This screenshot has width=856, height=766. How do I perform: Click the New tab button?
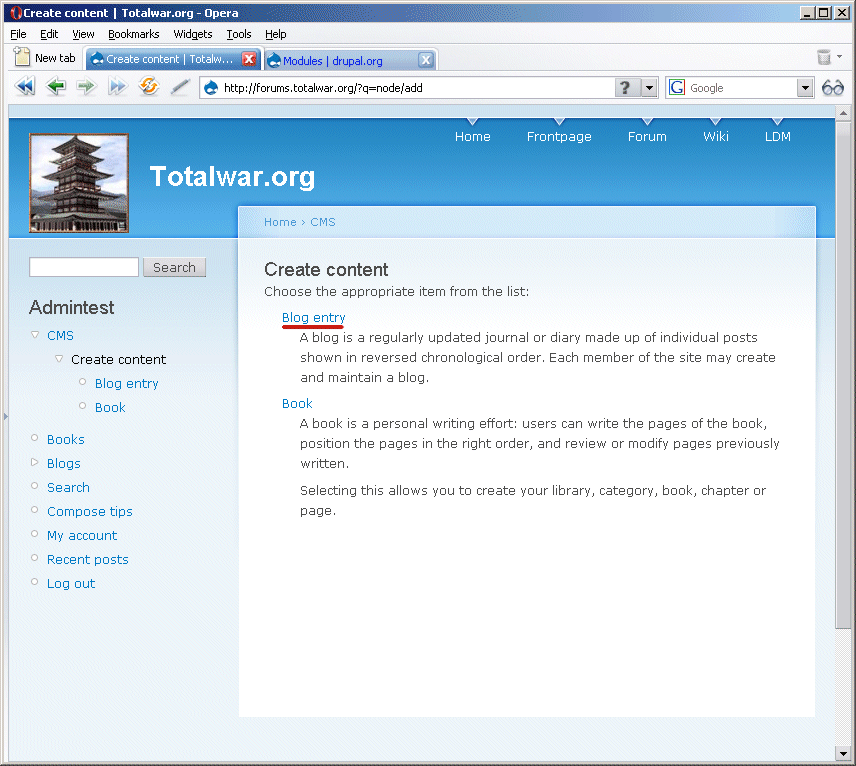point(45,57)
